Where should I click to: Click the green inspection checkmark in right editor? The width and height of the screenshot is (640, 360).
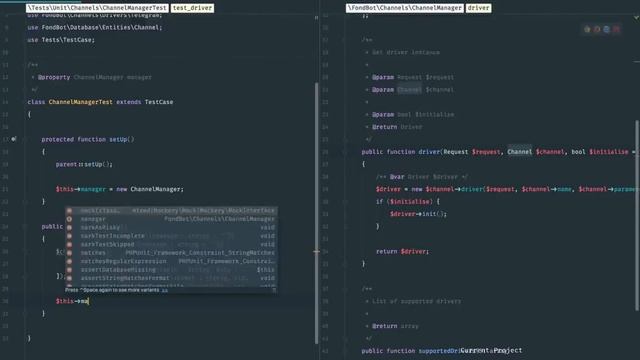coord(636,18)
